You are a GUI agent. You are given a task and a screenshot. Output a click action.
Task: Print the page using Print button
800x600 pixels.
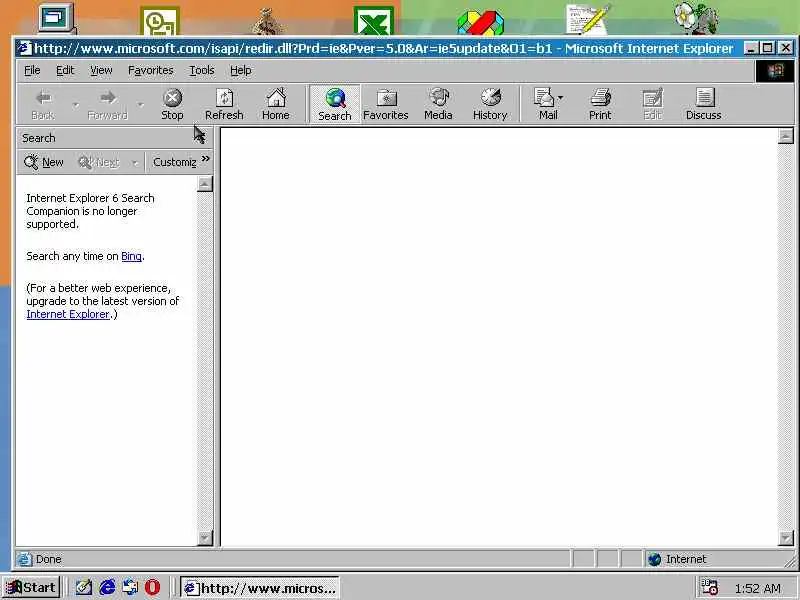600,105
